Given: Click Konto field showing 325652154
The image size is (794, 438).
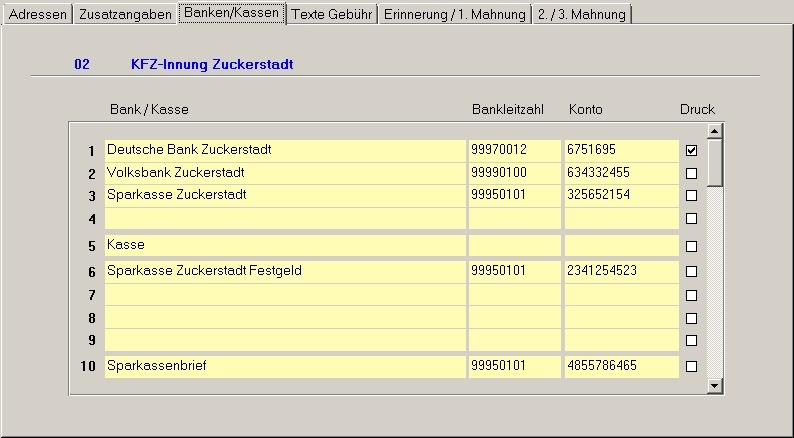Looking at the screenshot, I should pyautogui.click(x=620, y=195).
